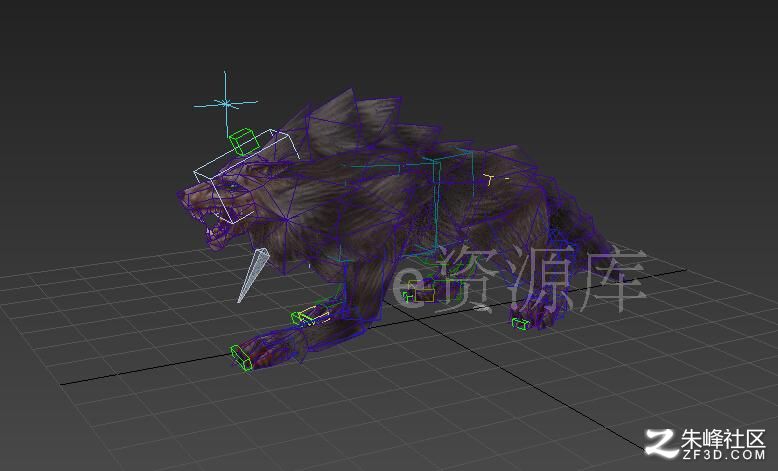Viewport: 778px width, 471px height.
Task: Select the grey cone object below the wolf's jaw
Action: 253,275
